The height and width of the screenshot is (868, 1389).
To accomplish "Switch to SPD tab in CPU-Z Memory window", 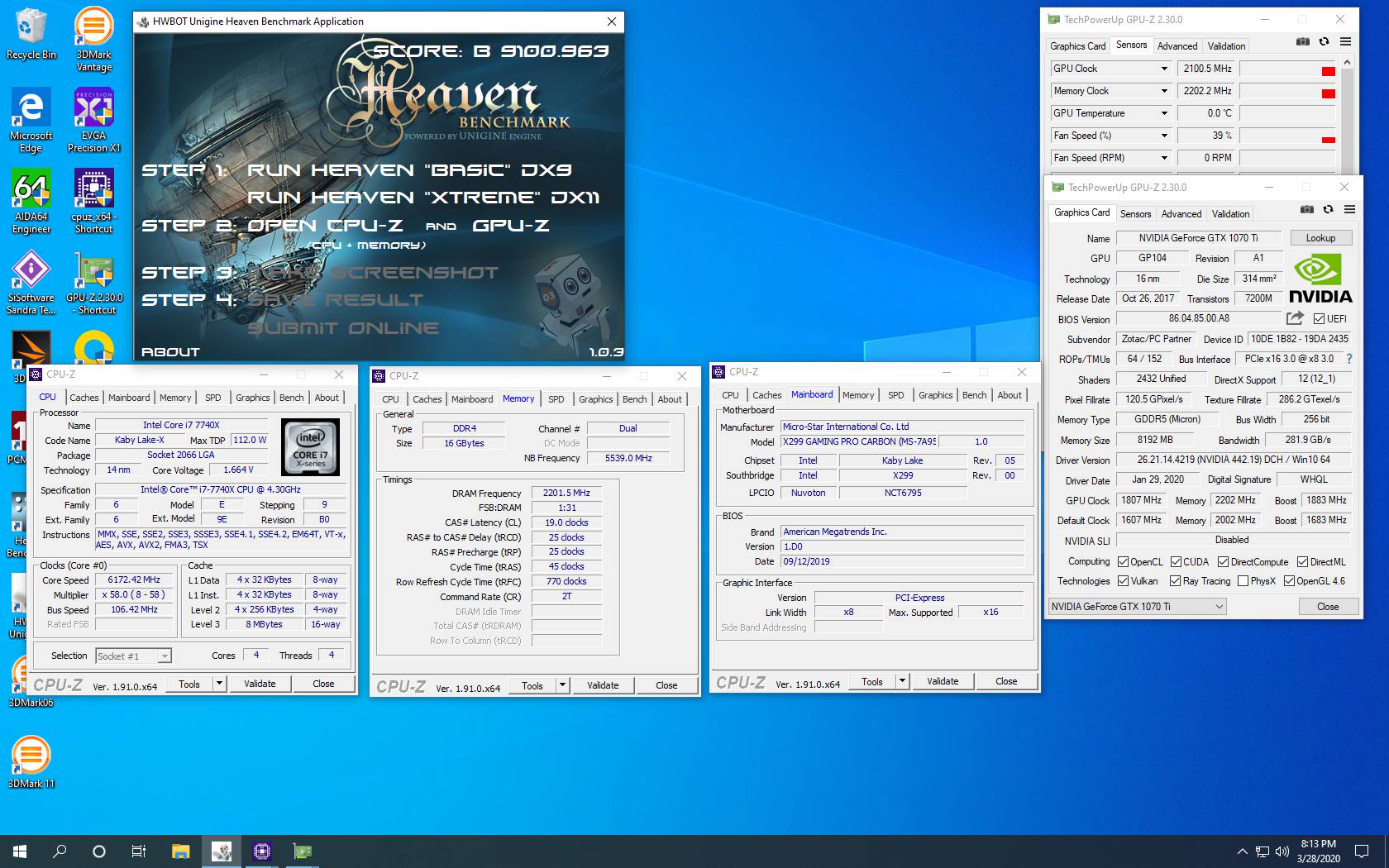I will click(x=556, y=399).
